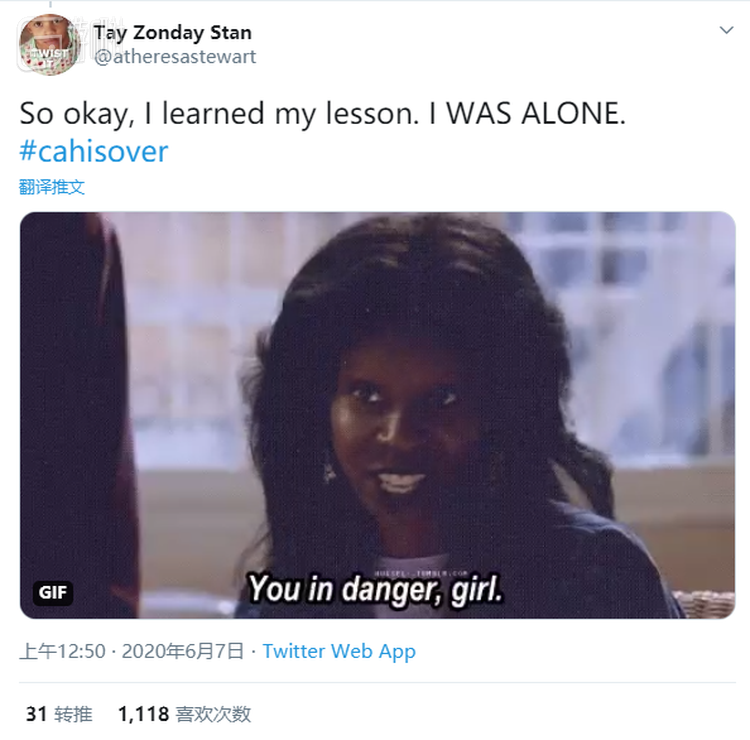Viewport: 750px width, 740px height.
Task: Click the 2020年6月7日 date
Action: click(183, 652)
